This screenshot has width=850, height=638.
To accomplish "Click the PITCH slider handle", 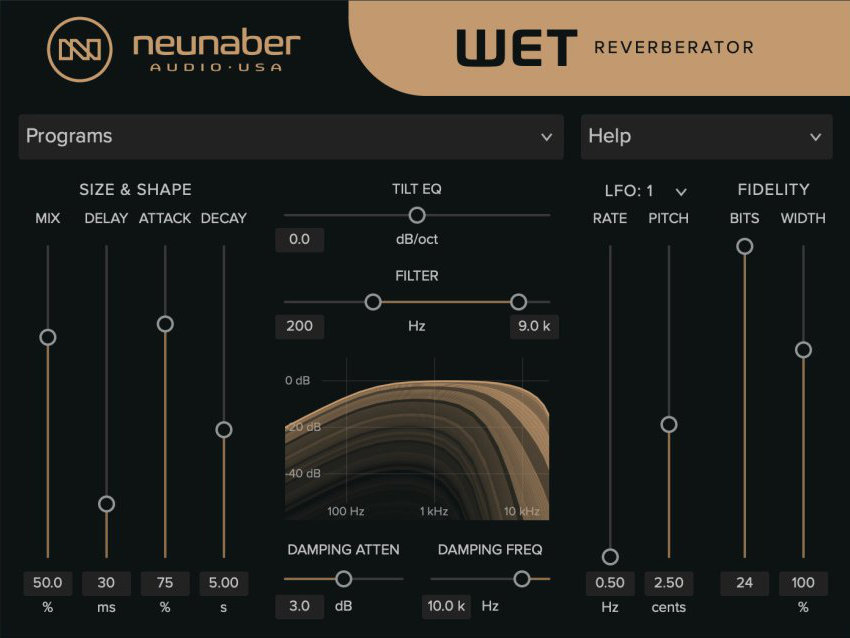I will click(x=669, y=424).
